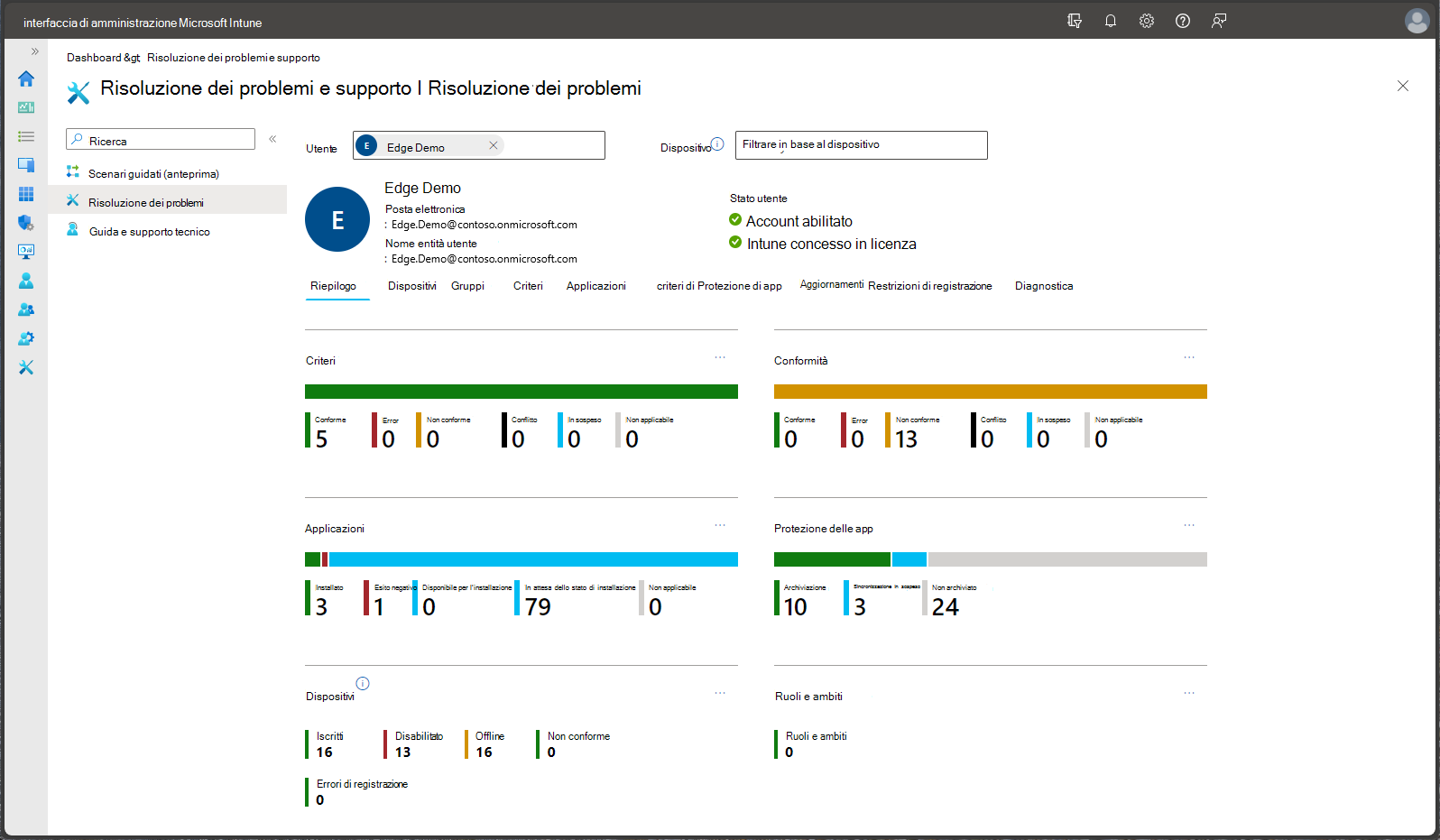Click the green segment of Protezione delle app bar
1440x840 pixels.
click(x=832, y=559)
